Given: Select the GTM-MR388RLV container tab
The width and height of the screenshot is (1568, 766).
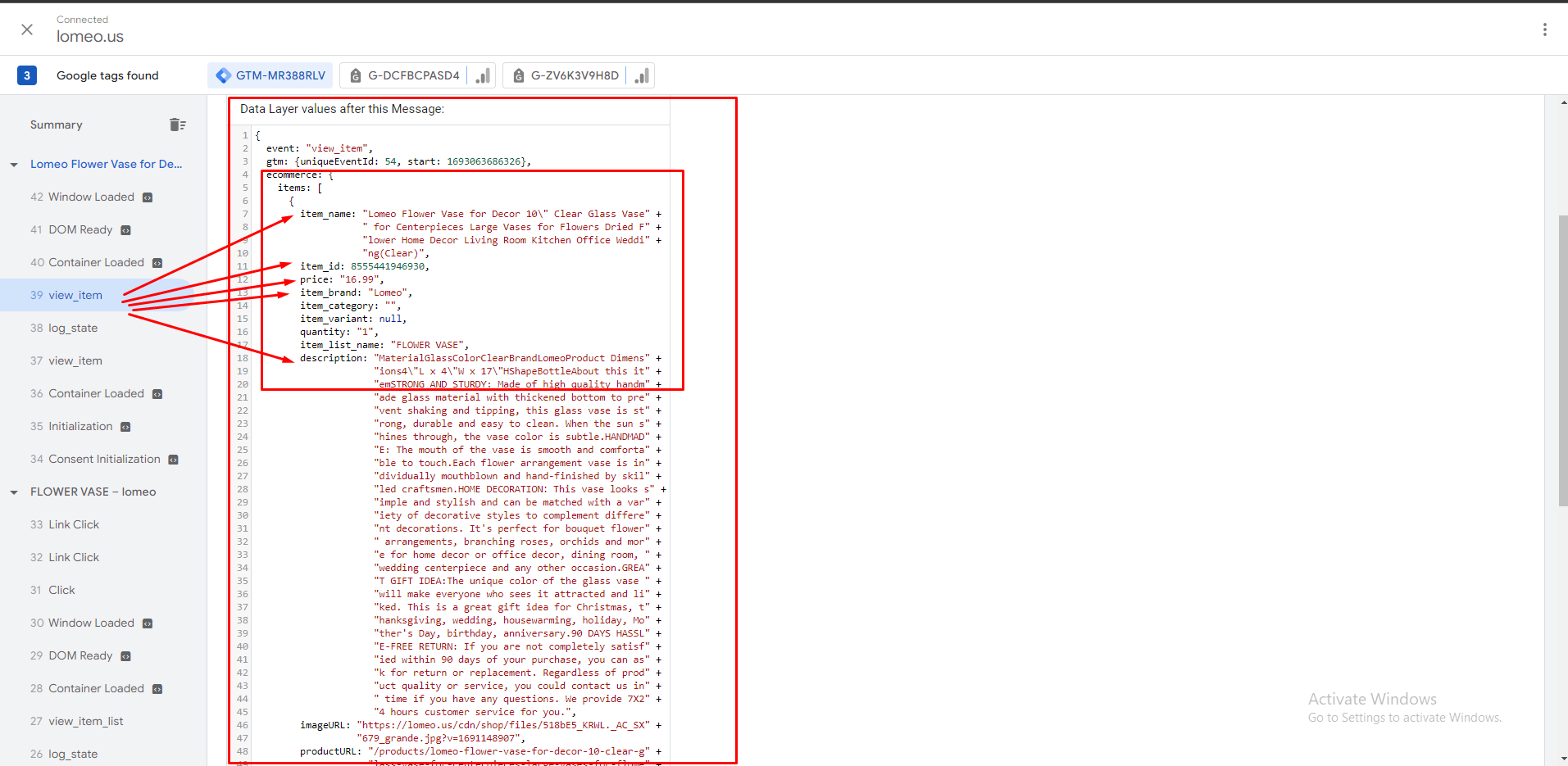Looking at the screenshot, I should tap(270, 75).
